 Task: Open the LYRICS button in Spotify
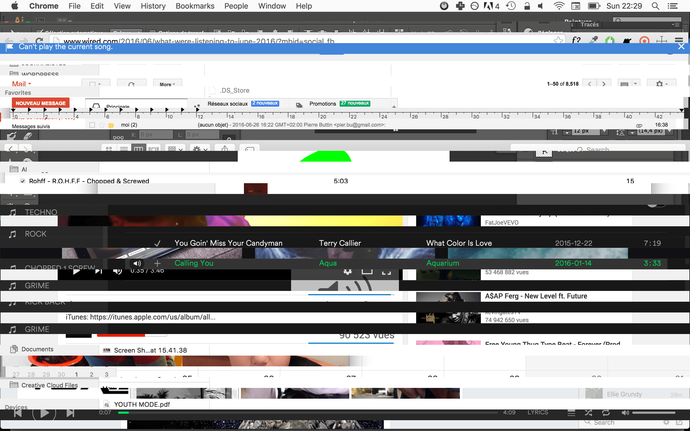tap(538, 413)
